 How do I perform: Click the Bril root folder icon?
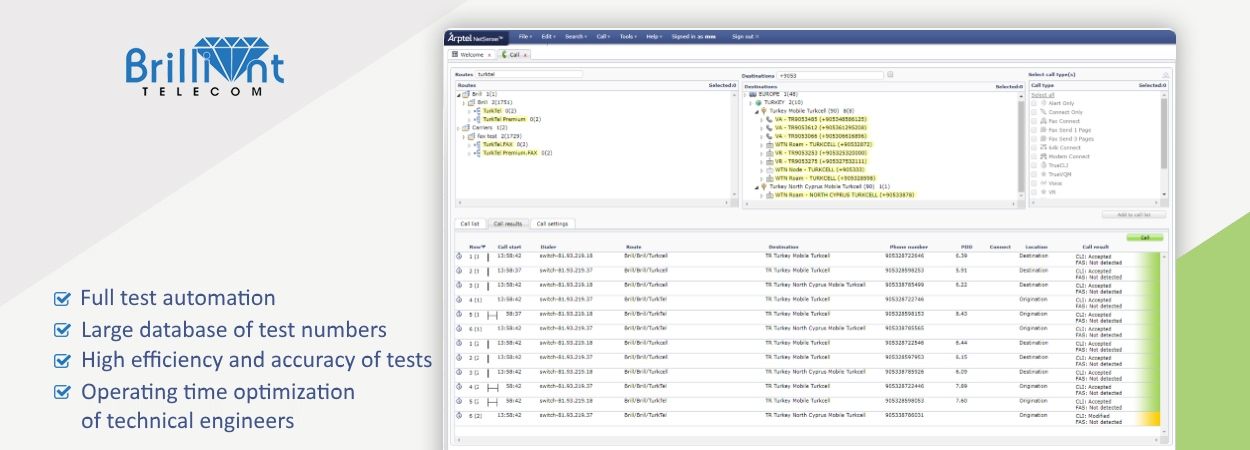click(466, 94)
